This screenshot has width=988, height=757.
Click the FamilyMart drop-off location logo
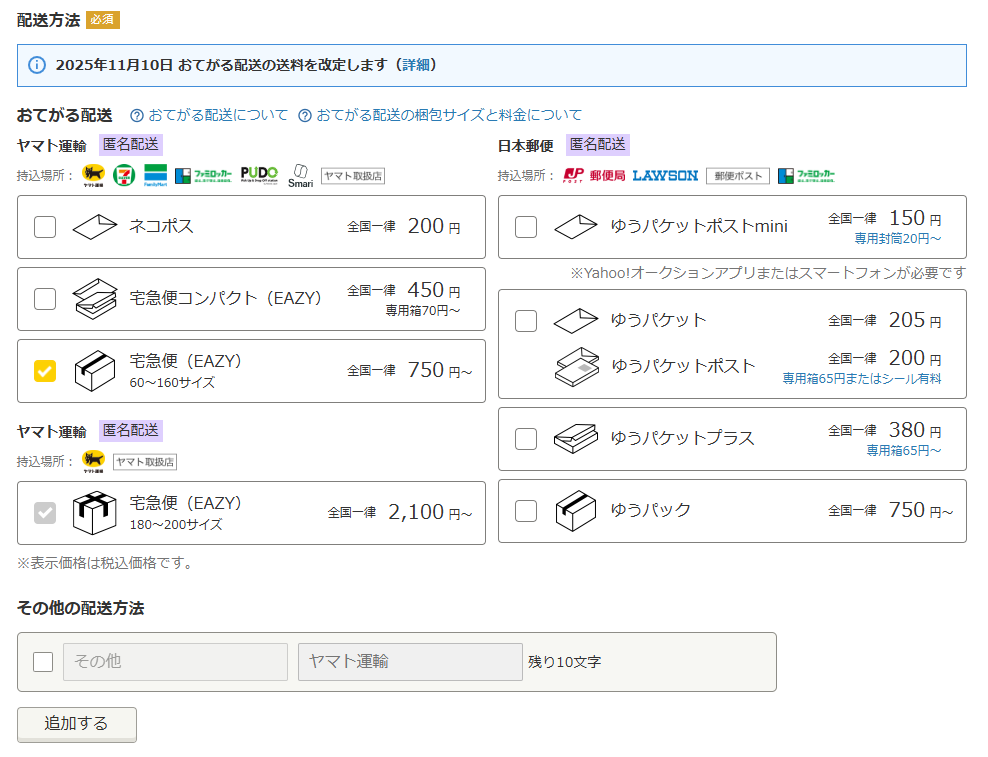(x=155, y=176)
